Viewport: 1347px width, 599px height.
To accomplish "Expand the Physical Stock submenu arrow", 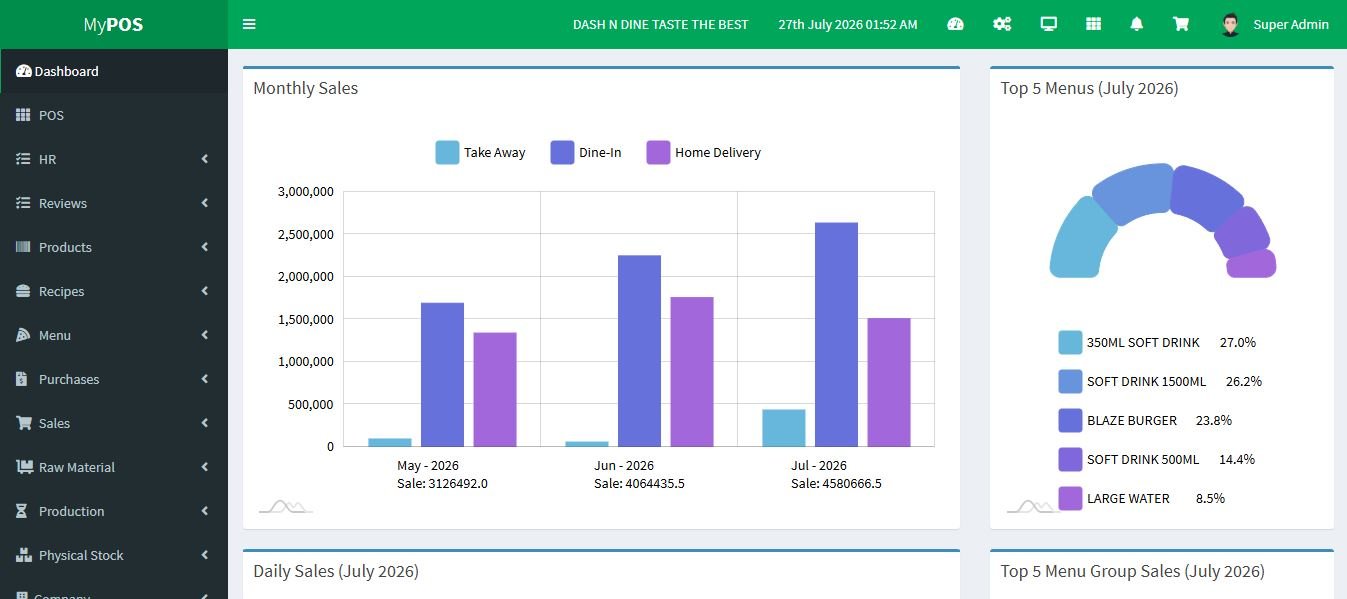I will 204,555.
